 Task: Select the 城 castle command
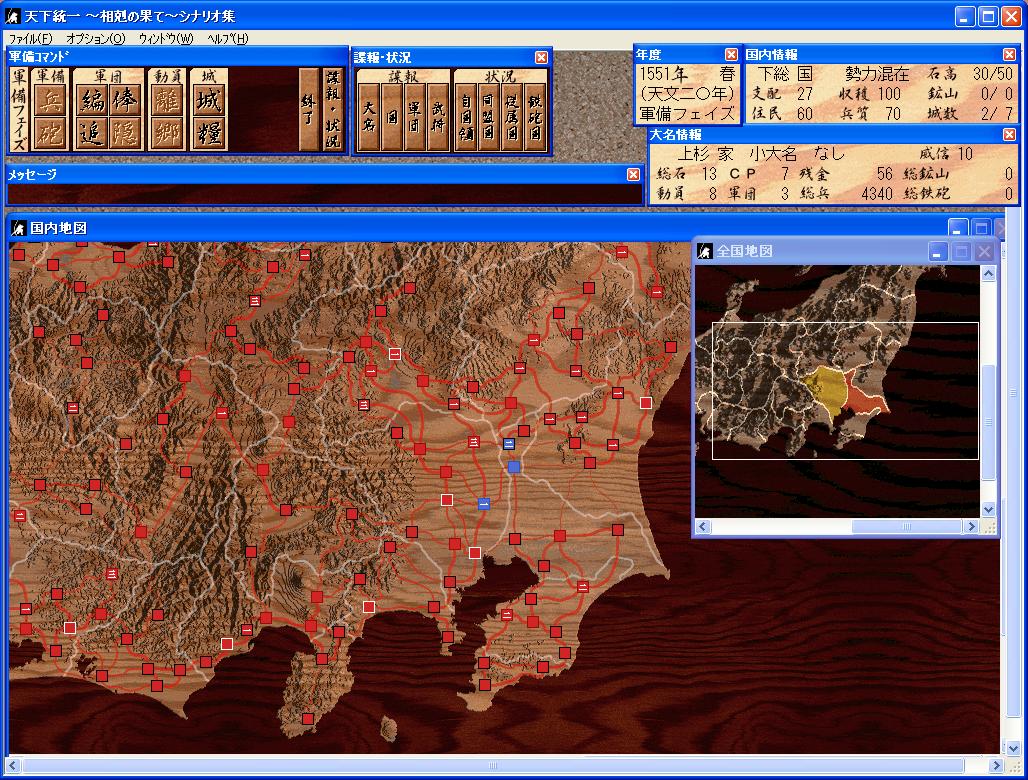point(208,100)
